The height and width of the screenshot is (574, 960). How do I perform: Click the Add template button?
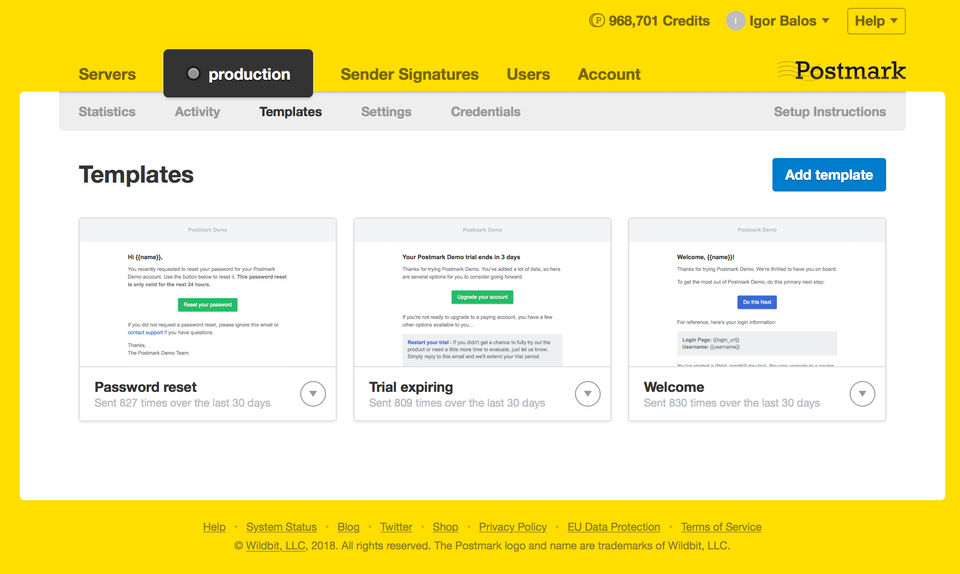point(829,175)
